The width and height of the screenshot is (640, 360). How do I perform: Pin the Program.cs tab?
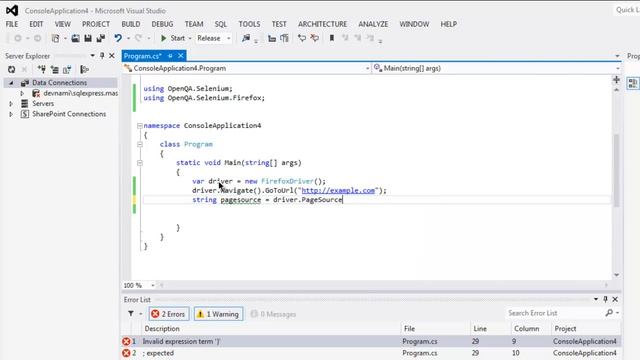(170, 56)
